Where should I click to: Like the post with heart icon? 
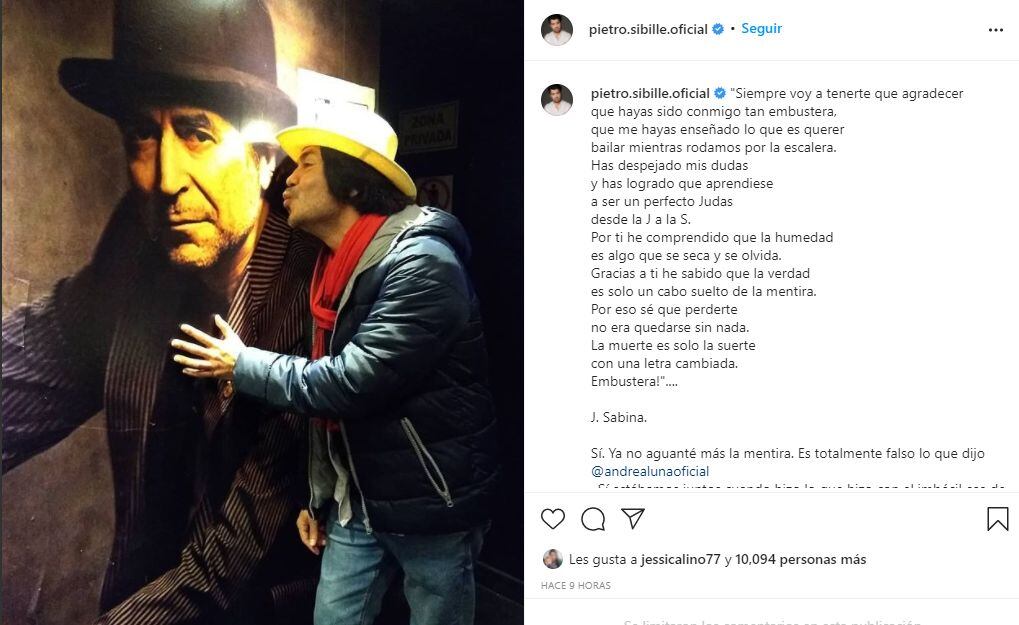(x=553, y=518)
